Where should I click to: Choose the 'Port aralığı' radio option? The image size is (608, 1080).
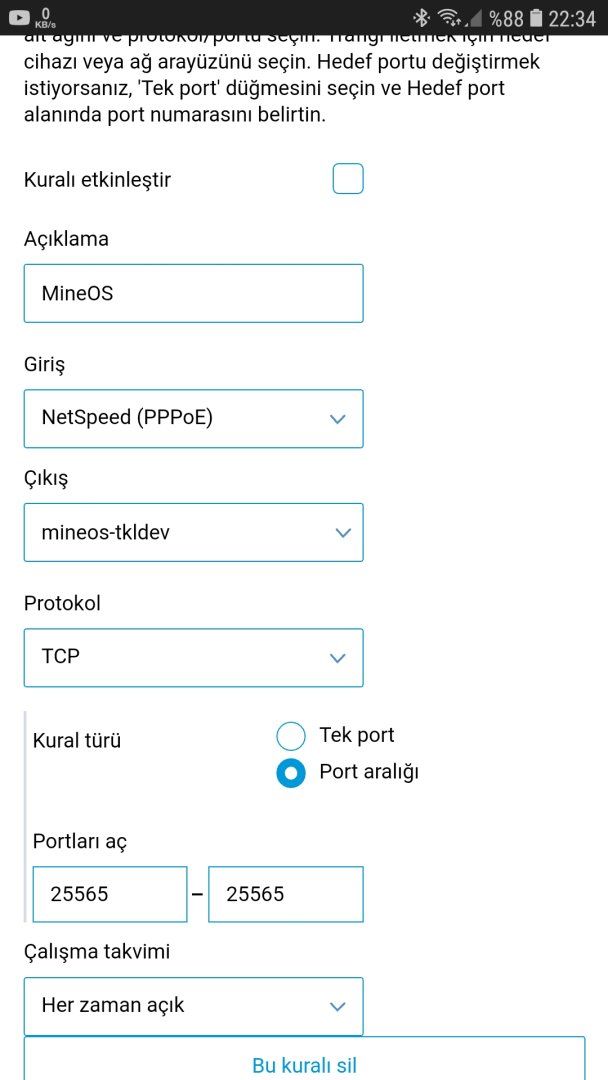(x=290, y=773)
